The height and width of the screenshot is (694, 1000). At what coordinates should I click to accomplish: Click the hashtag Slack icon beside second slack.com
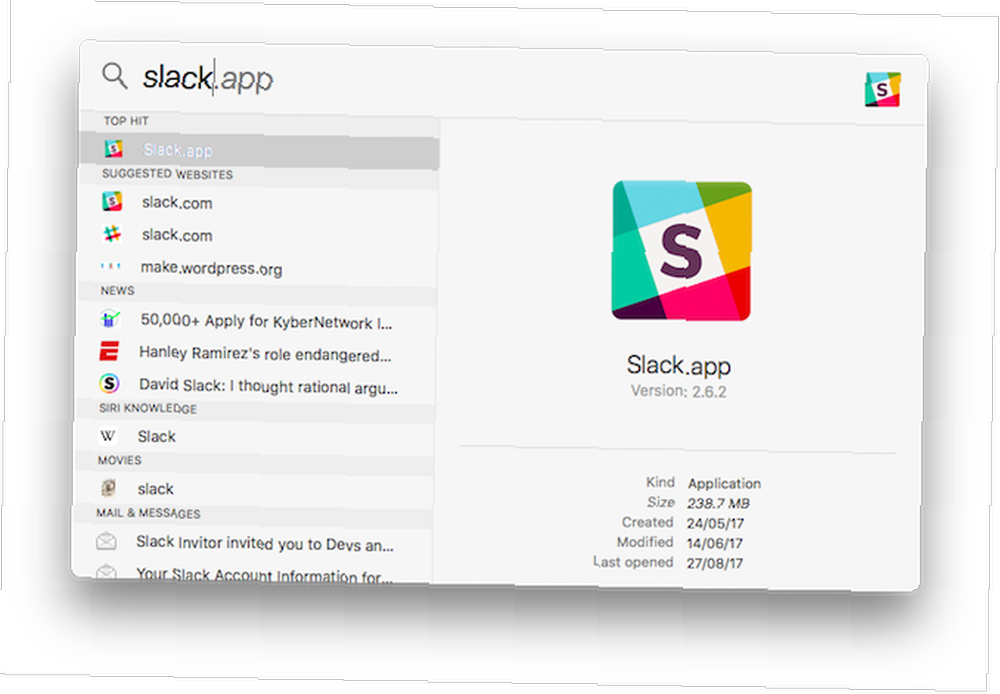click(x=112, y=234)
